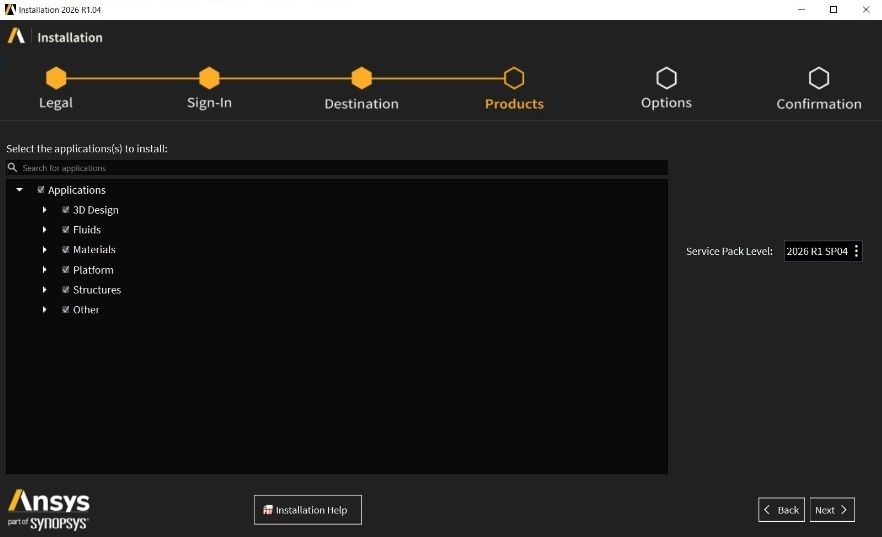Jump to the Confirmation step label
Viewport: 882px width, 537px height.
pos(819,103)
